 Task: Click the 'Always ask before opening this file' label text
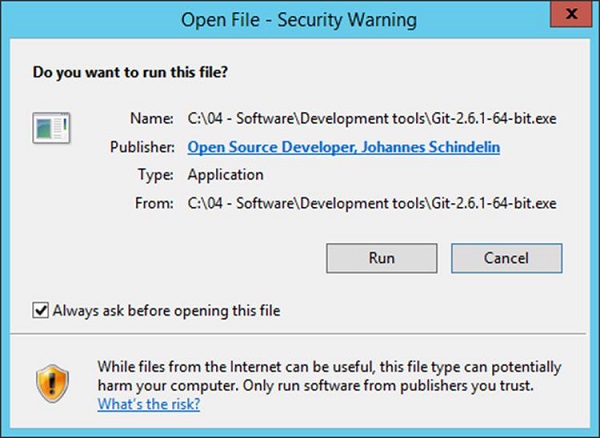[166, 311]
